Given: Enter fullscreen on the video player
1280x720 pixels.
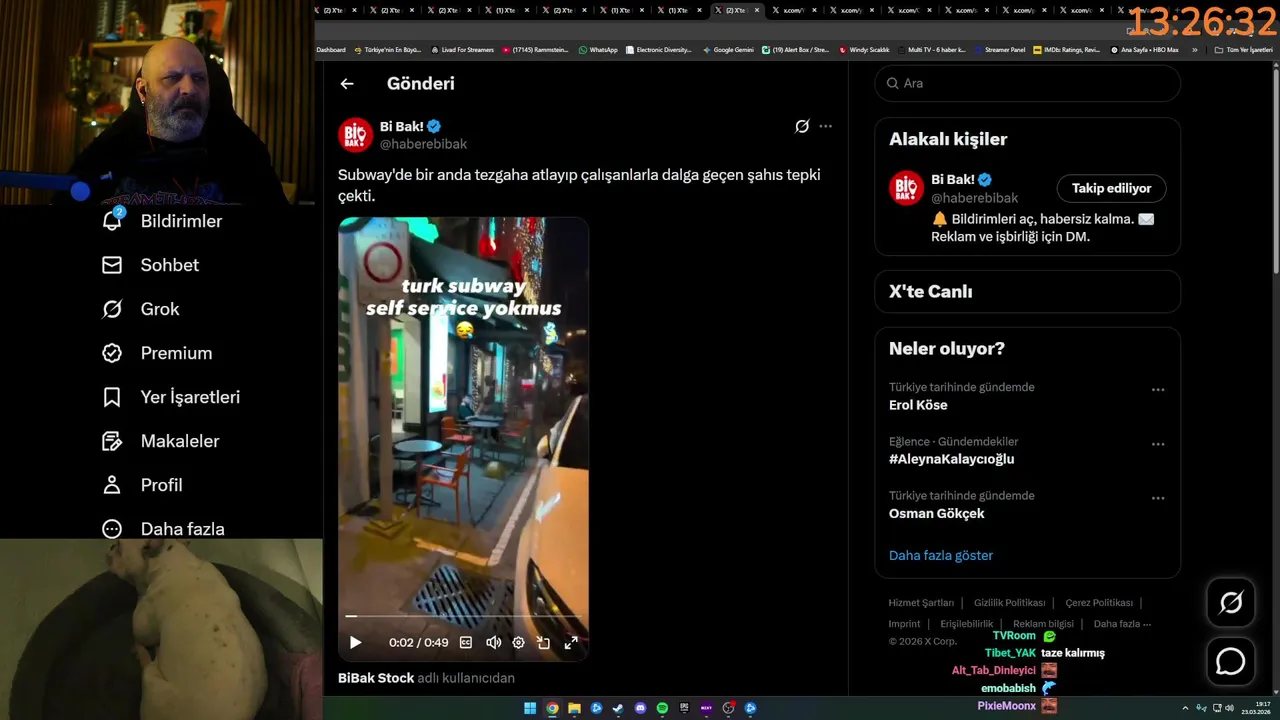Looking at the screenshot, I should (571, 643).
